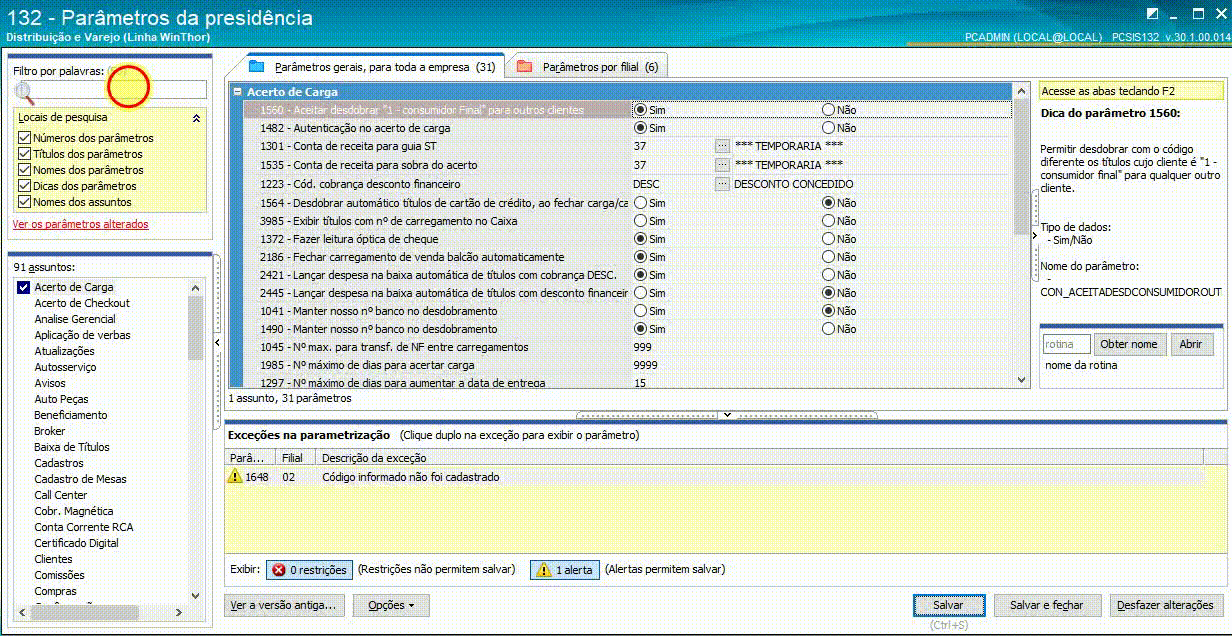Toggle the Títulos dos parâmetros checkbox

pyautogui.click(x=24, y=154)
